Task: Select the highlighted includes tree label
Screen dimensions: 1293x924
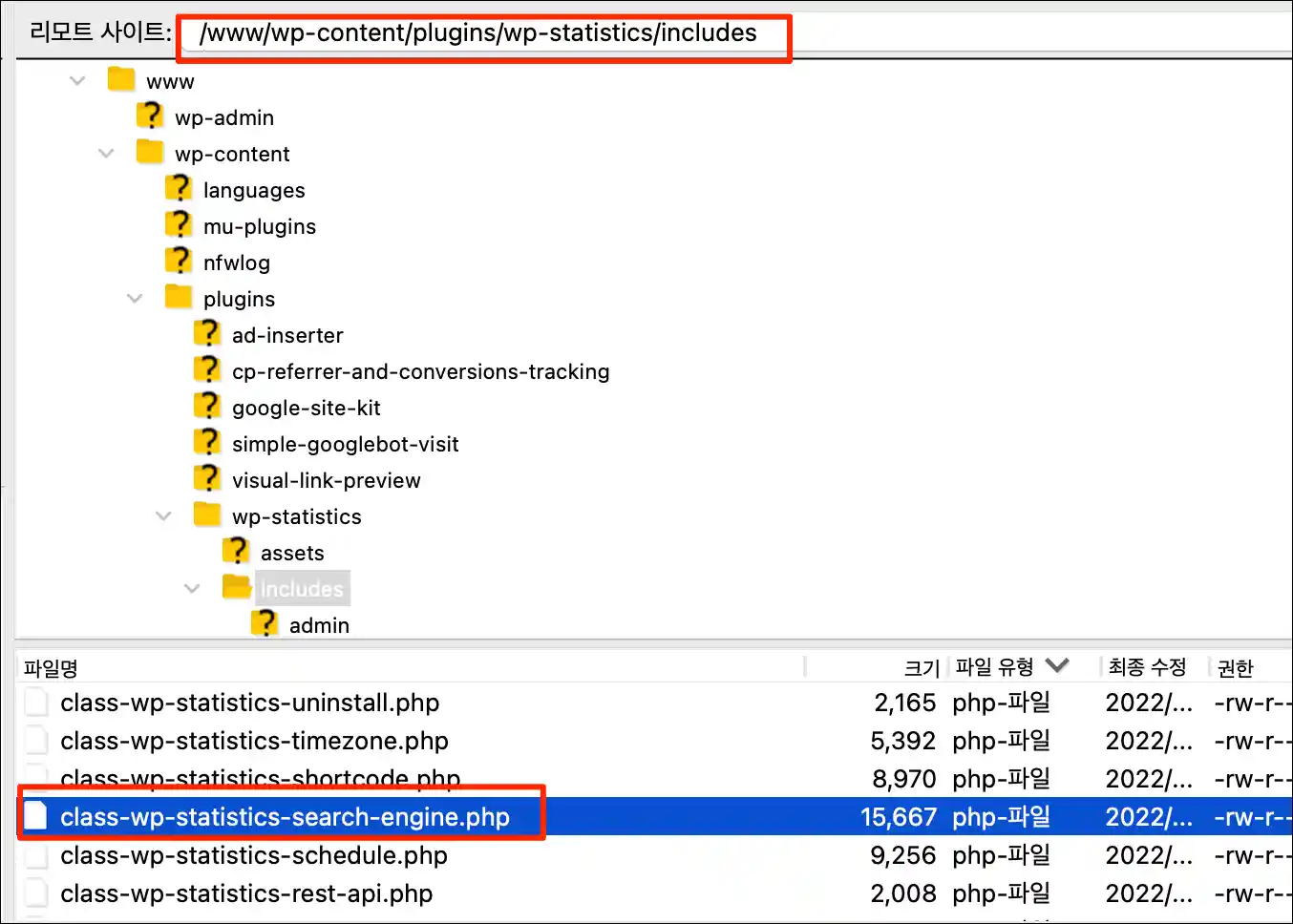Action: tap(302, 589)
